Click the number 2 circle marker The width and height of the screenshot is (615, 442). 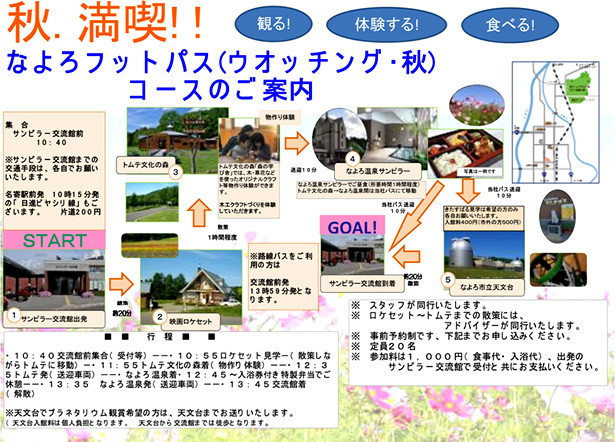160,317
